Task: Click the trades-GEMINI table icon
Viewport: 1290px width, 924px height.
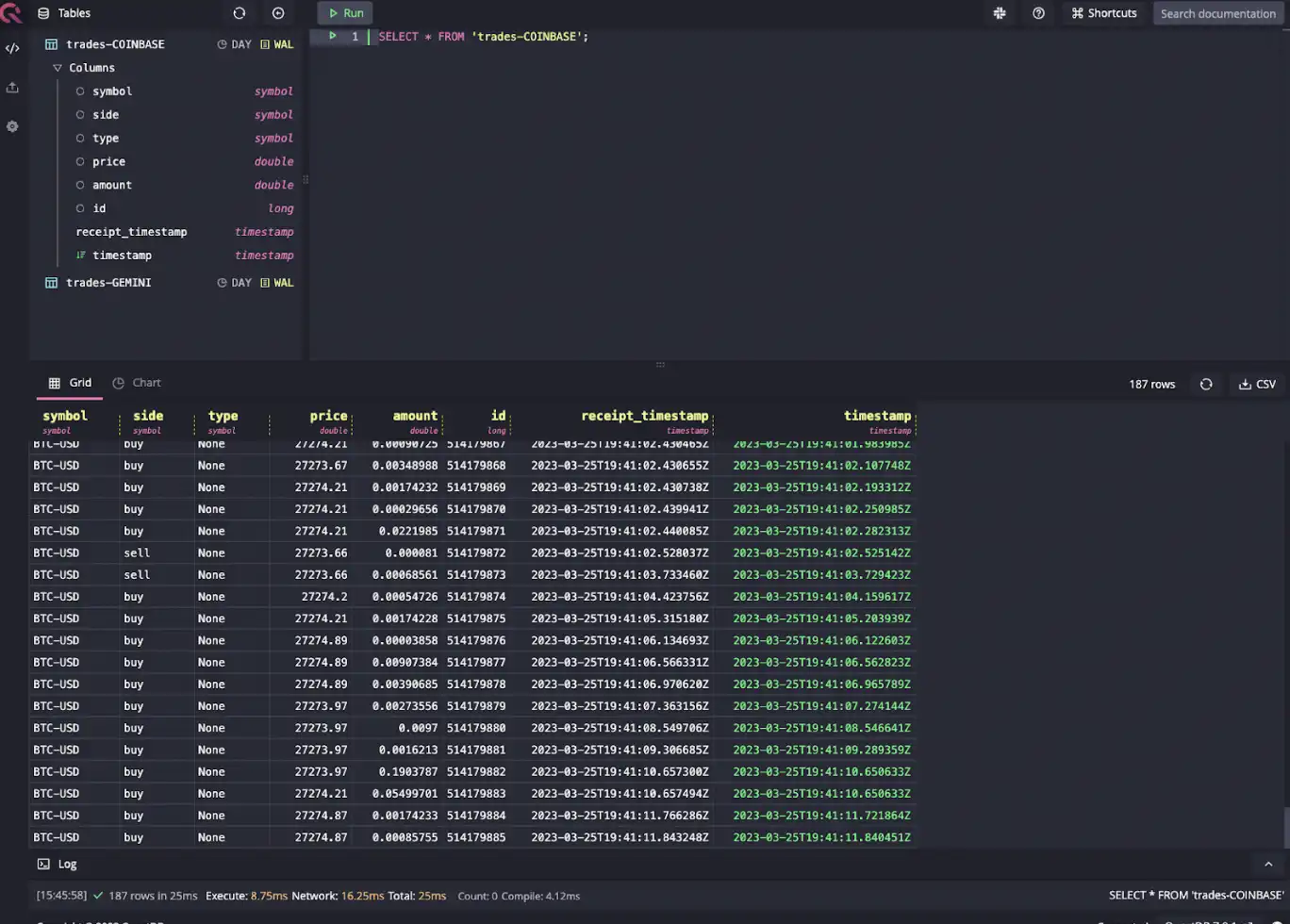Action: (52, 283)
